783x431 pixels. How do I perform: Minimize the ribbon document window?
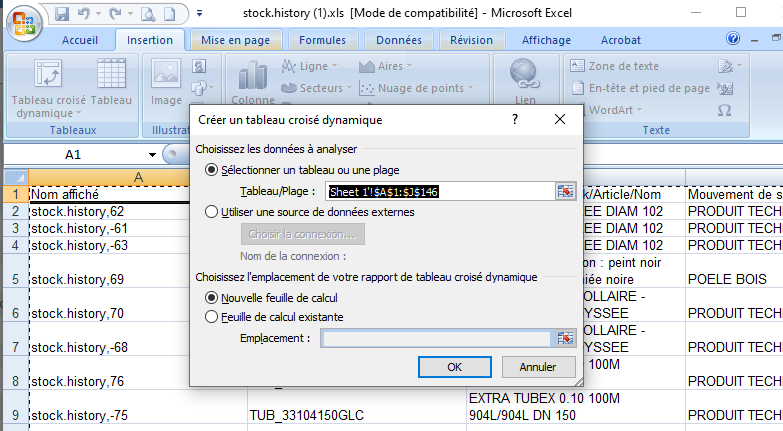[755, 38]
